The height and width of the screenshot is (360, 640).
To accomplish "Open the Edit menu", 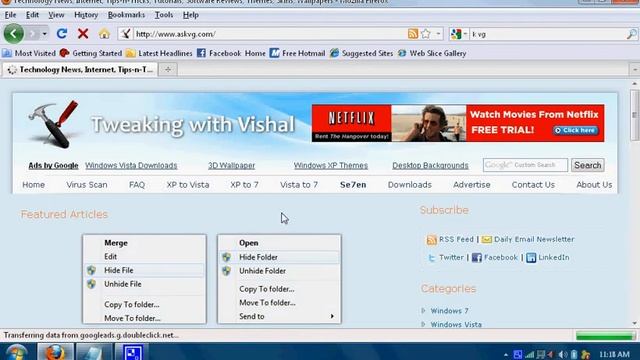I will point(32,15).
